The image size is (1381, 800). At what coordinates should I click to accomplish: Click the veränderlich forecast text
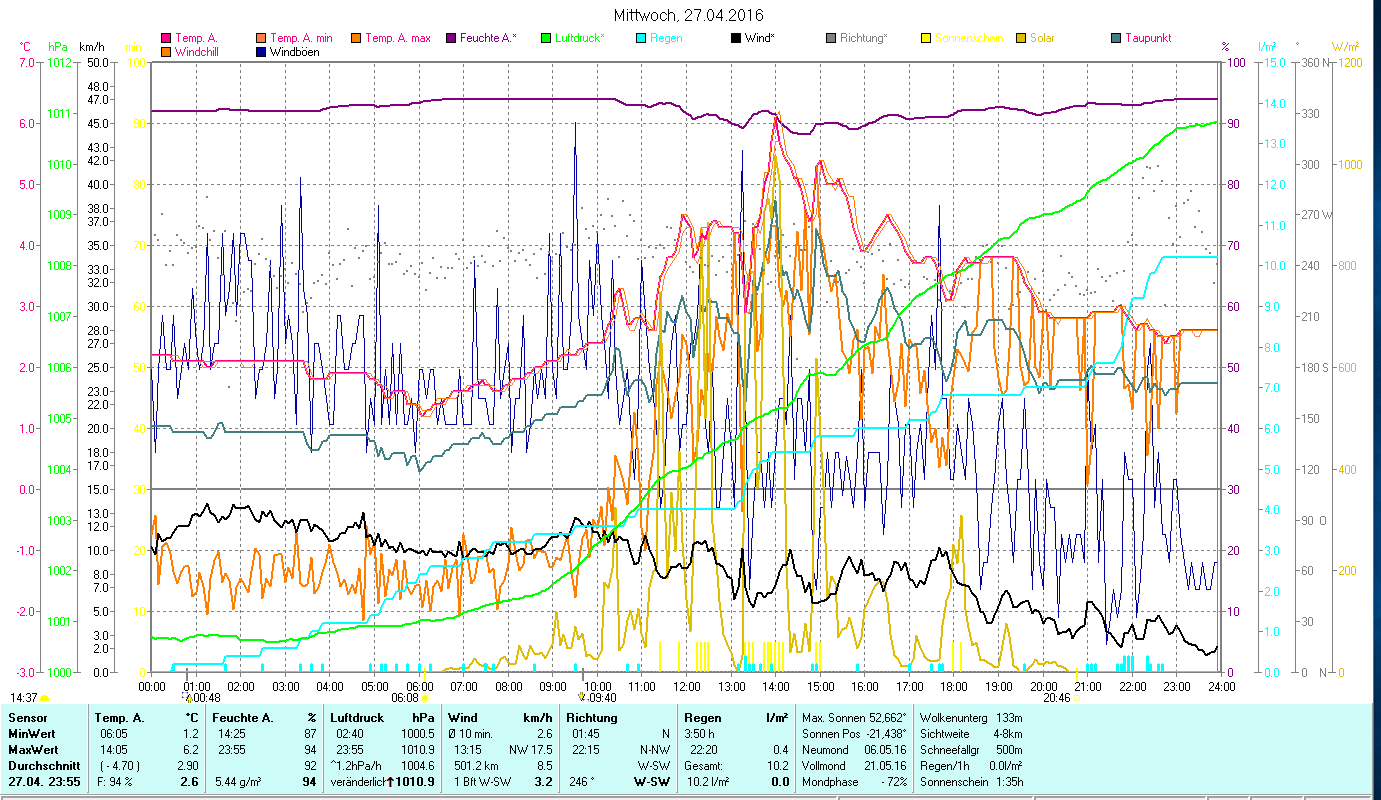tap(357, 782)
